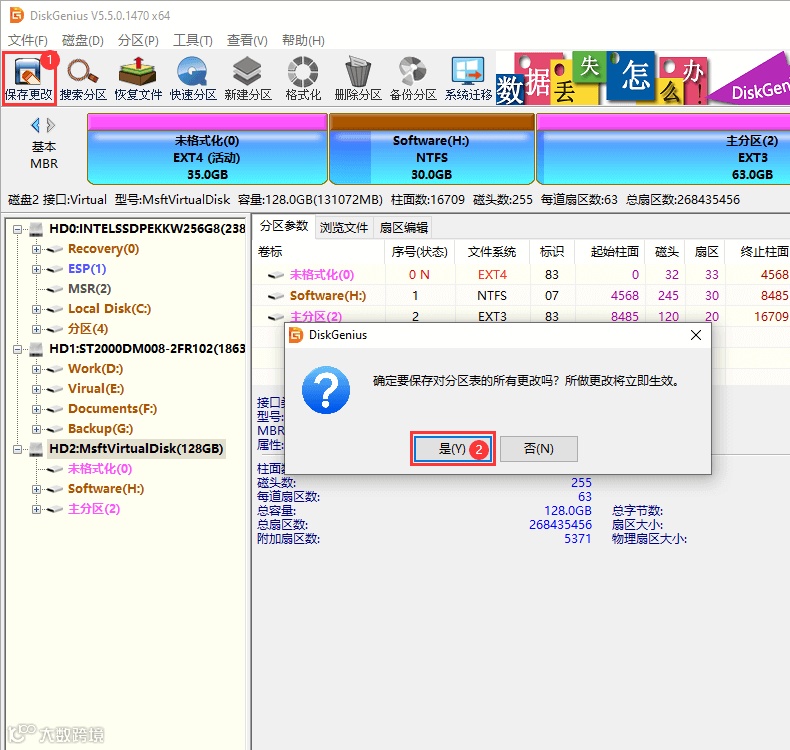Go to previous disk with left arrow

coord(35,125)
